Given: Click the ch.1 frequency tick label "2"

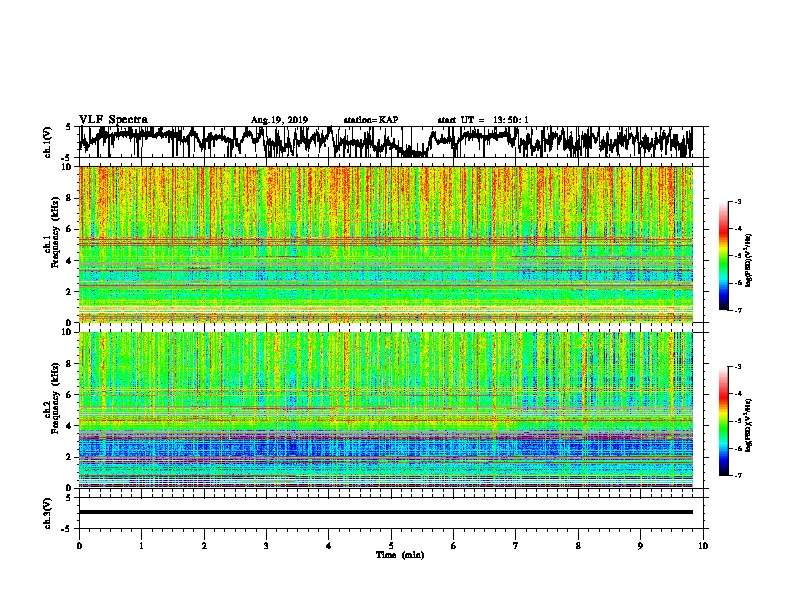Looking at the screenshot, I should [70, 292].
